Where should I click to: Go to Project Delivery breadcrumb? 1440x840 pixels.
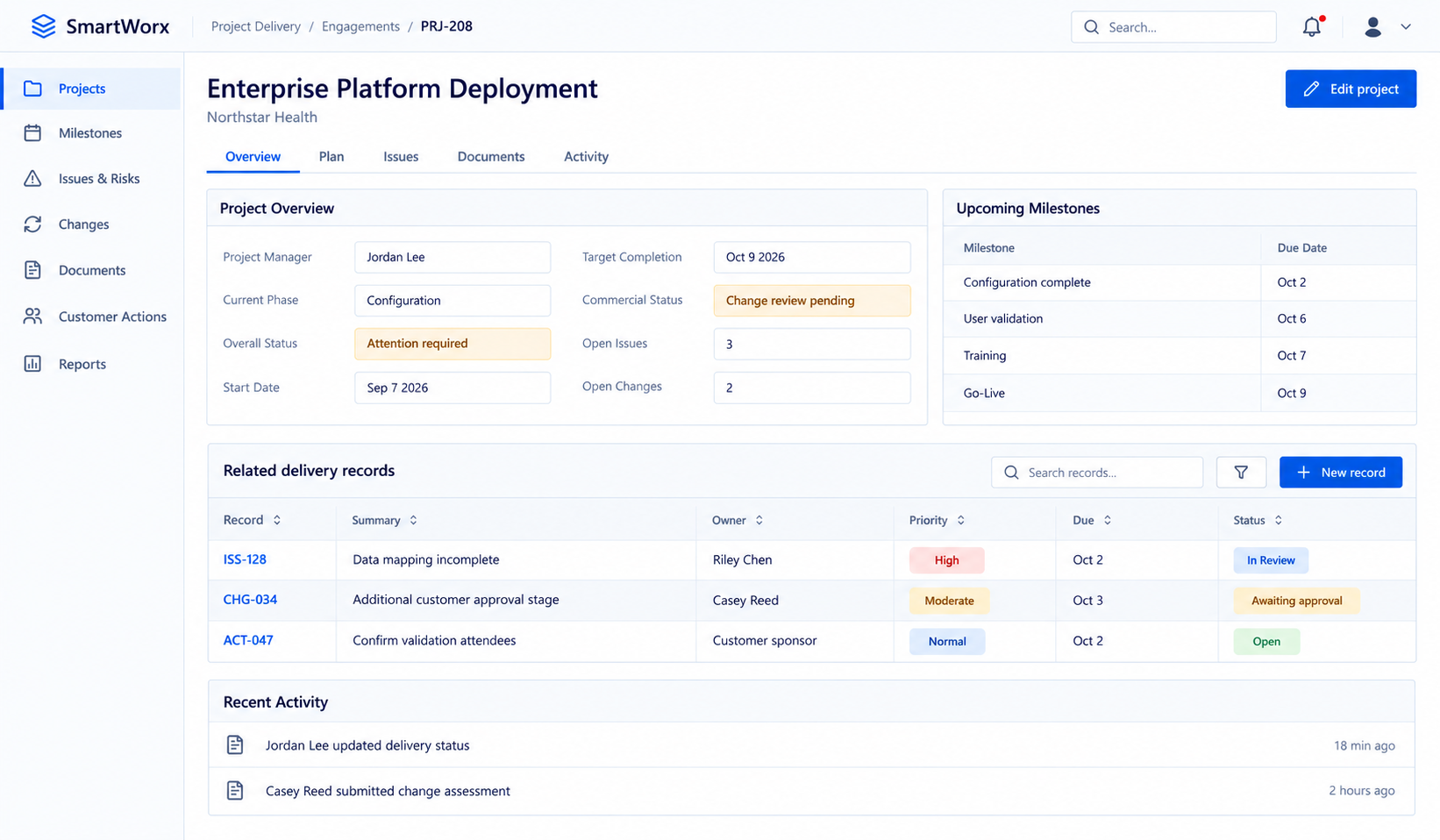(256, 26)
